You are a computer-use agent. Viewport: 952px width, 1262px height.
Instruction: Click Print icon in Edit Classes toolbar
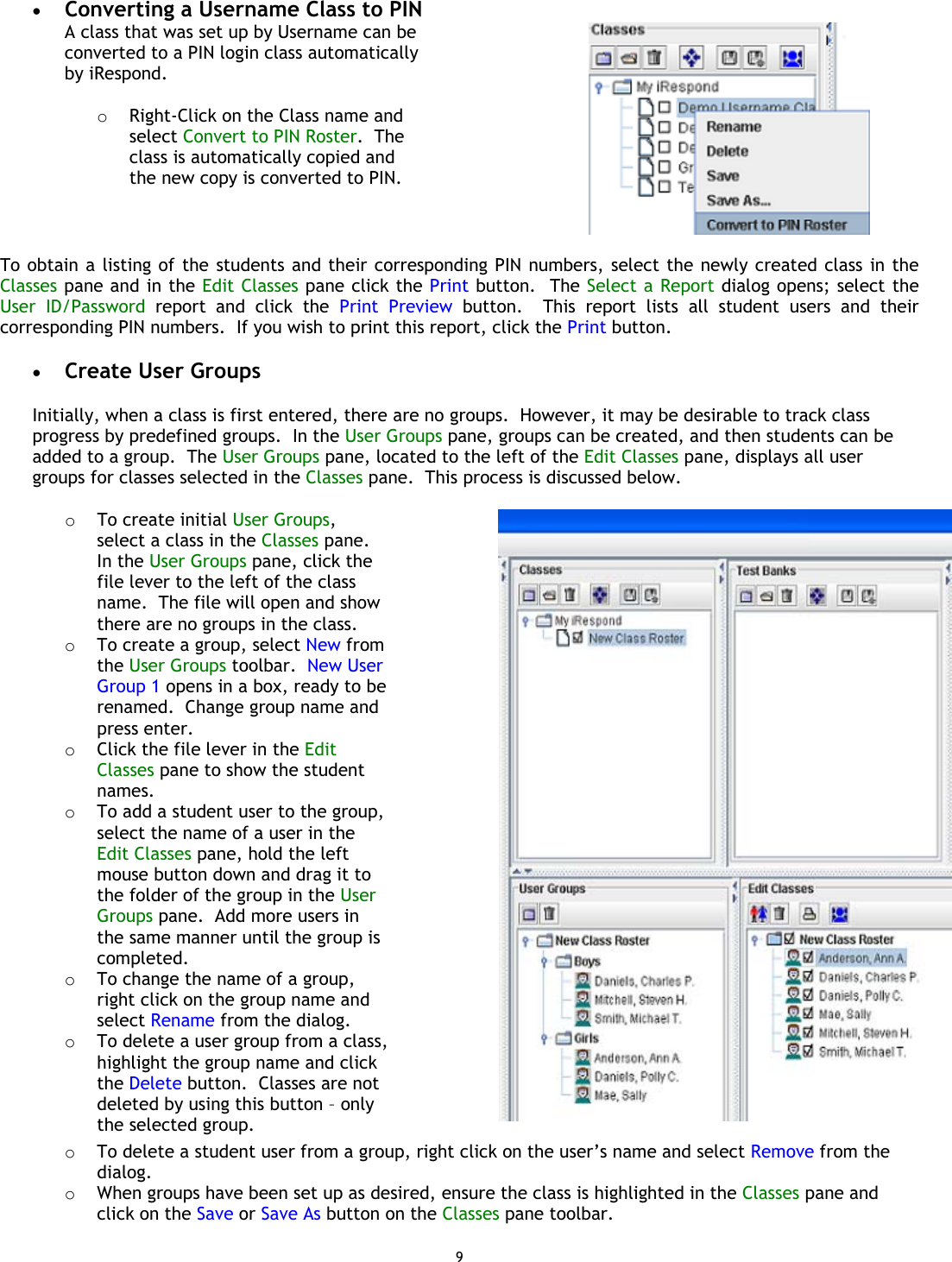pos(809,913)
